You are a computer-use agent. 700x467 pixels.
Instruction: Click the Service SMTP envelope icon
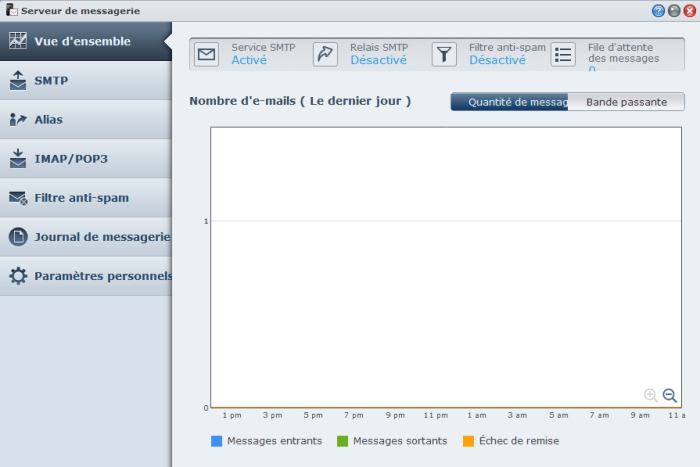(207, 54)
